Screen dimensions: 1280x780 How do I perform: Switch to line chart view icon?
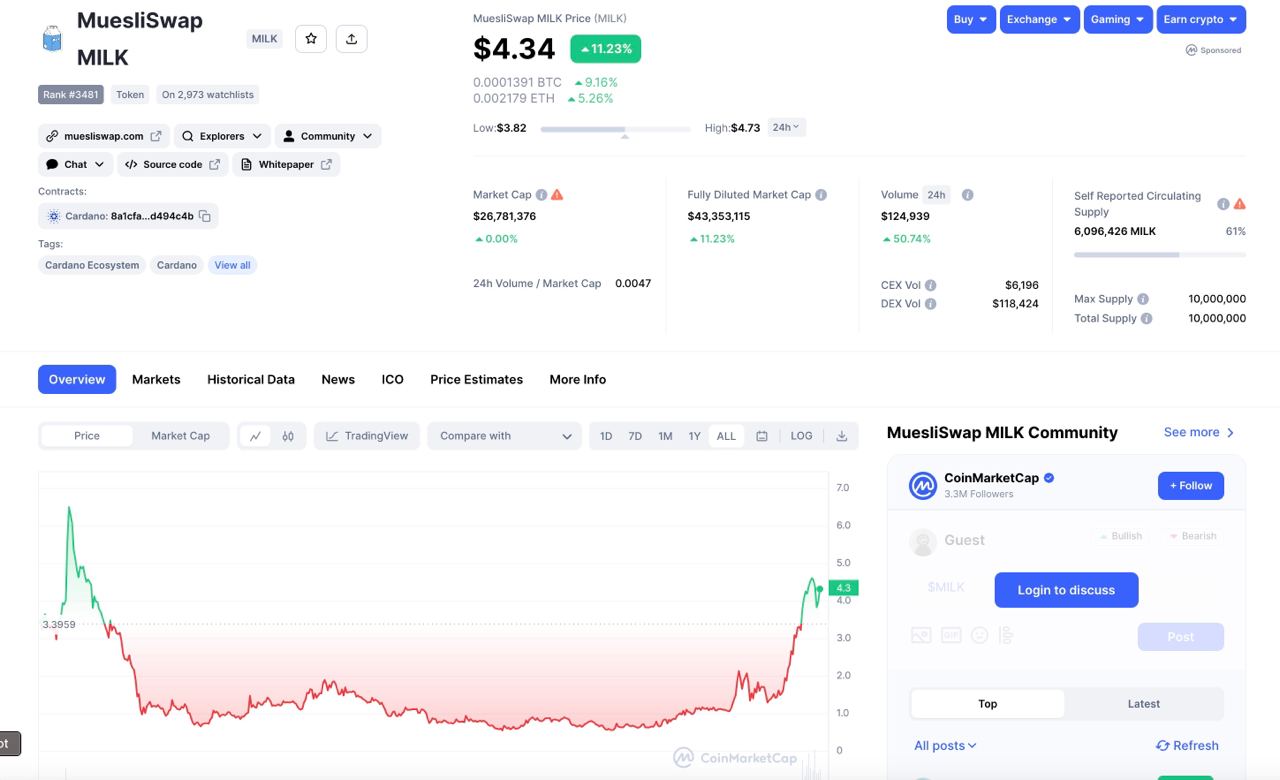[x=255, y=436]
